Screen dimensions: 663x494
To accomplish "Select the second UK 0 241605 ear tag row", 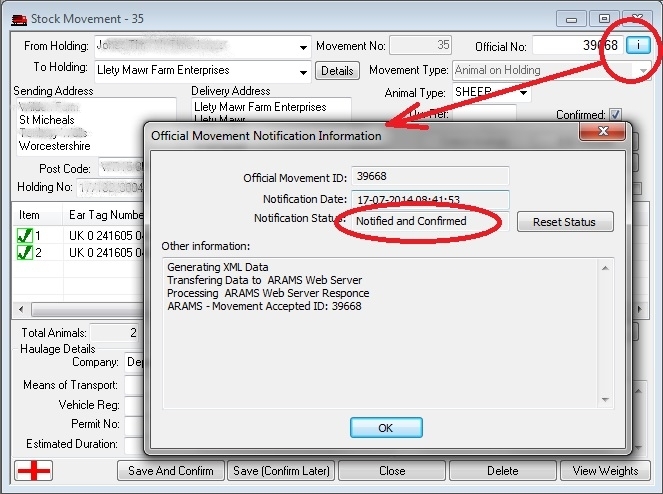I will (x=106, y=252).
